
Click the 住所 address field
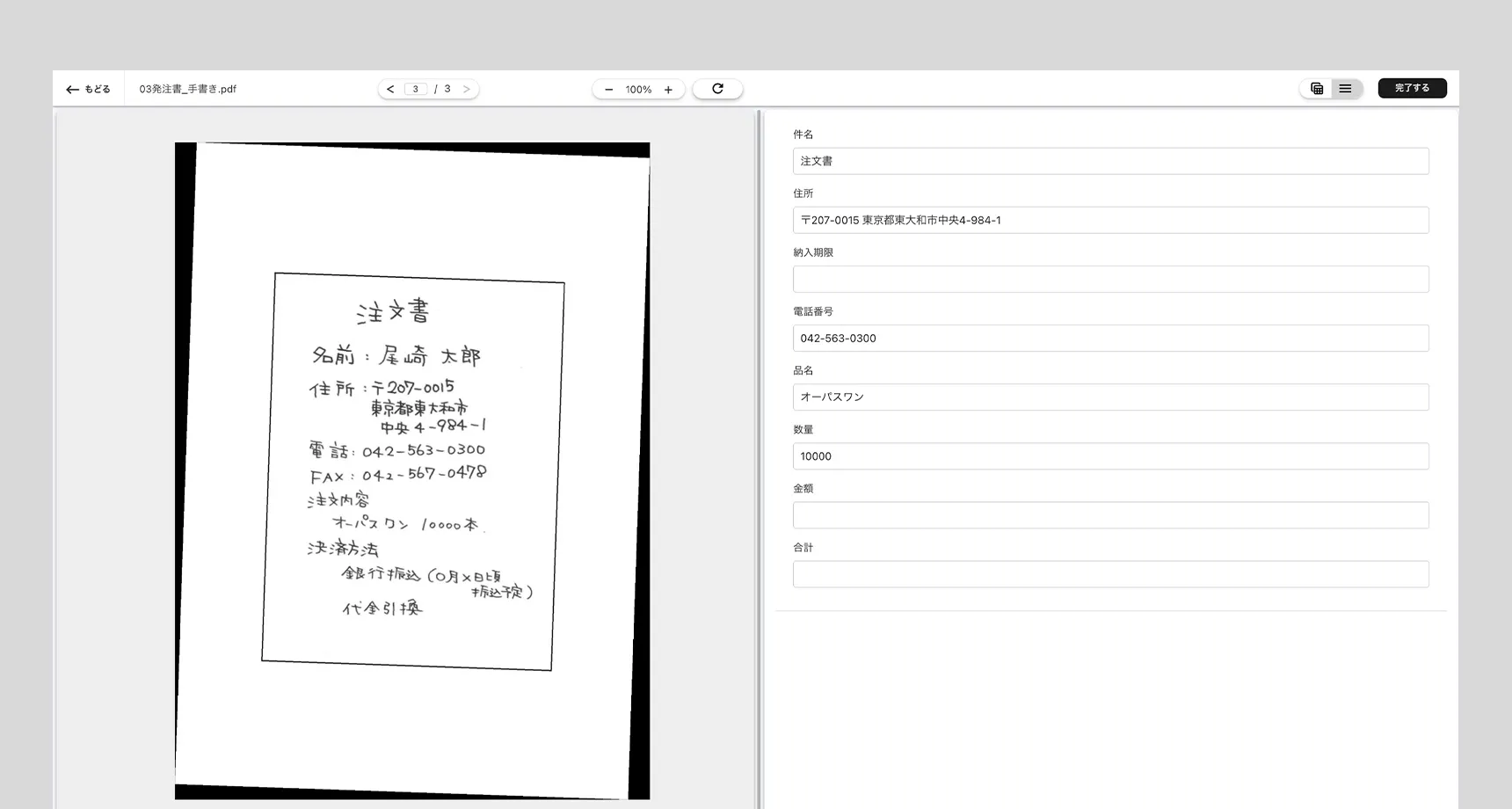coord(1110,220)
